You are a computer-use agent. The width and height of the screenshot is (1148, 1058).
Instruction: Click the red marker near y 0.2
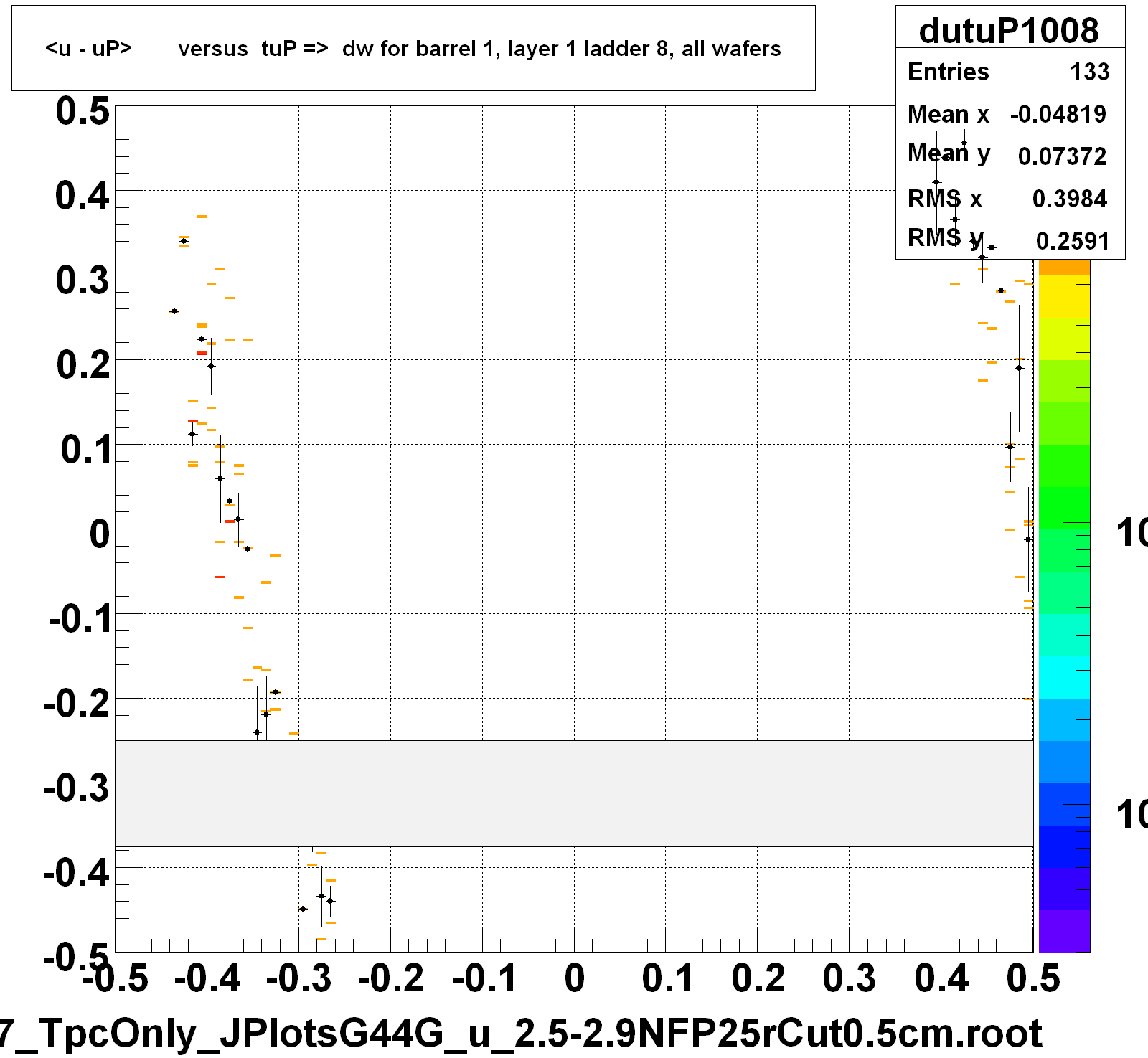click(202, 353)
